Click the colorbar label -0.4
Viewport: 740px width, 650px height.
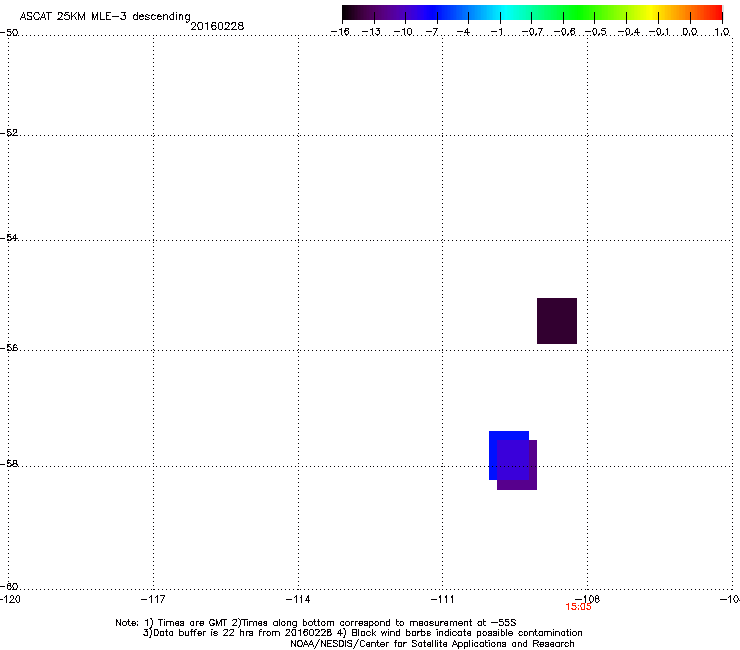tap(629, 32)
